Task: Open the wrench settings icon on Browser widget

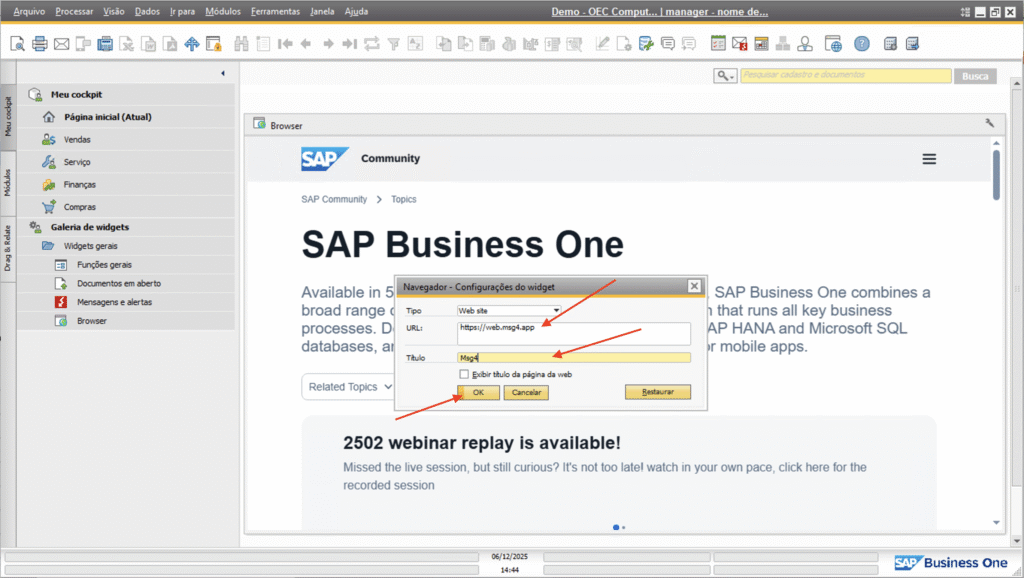Action: [x=989, y=124]
